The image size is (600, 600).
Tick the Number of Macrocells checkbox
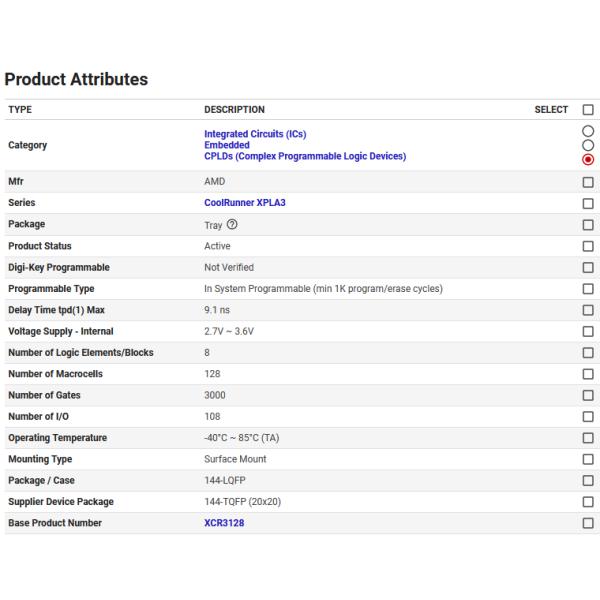588,374
